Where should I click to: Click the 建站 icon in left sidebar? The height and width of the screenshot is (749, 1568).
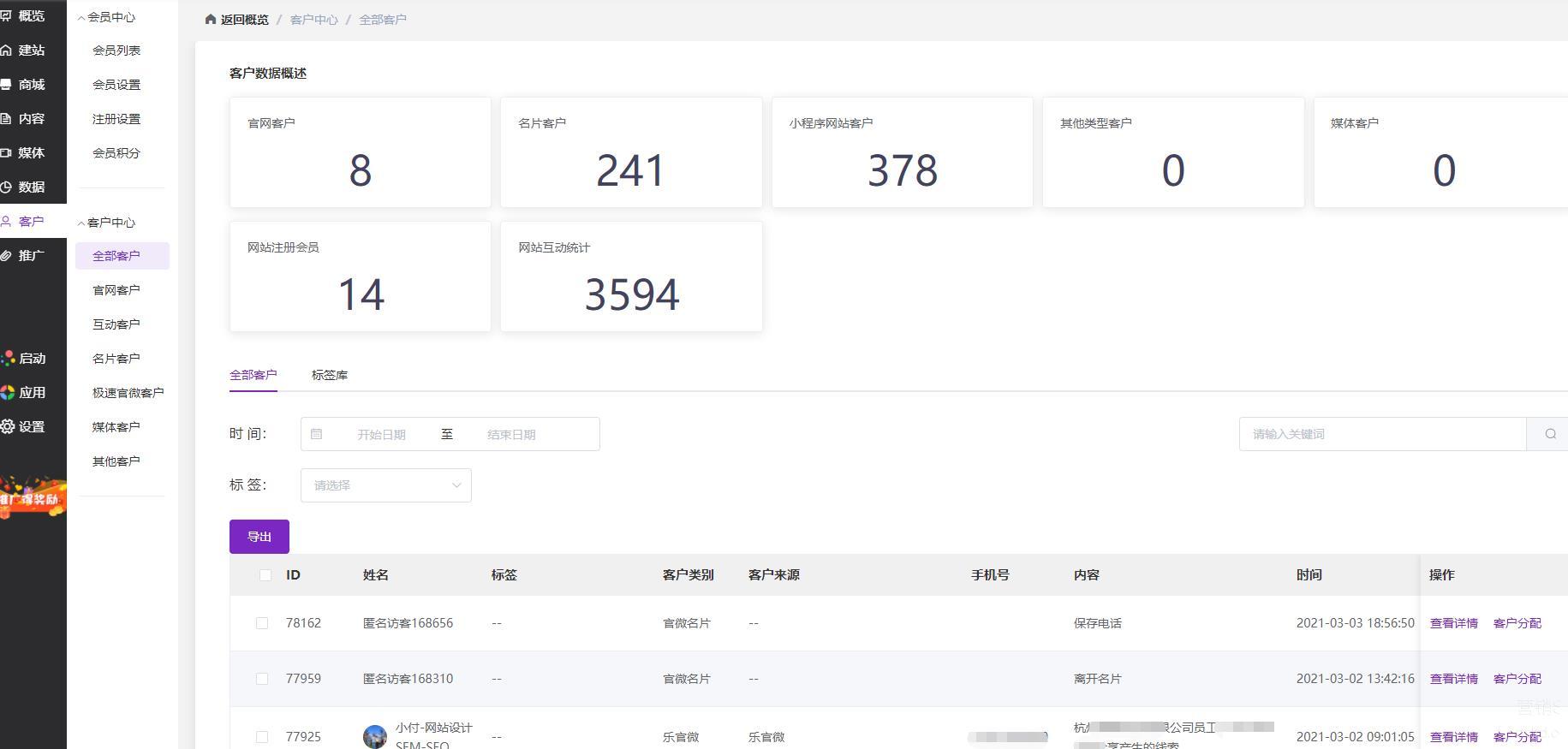click(6, 51)
